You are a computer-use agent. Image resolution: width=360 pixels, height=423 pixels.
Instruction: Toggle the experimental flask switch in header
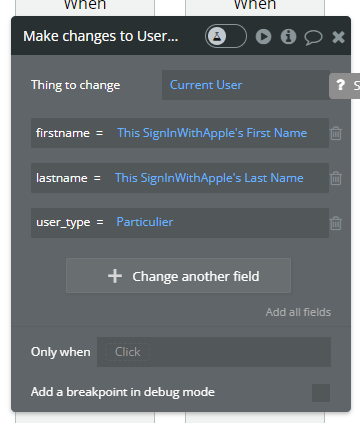pos(226,36)
